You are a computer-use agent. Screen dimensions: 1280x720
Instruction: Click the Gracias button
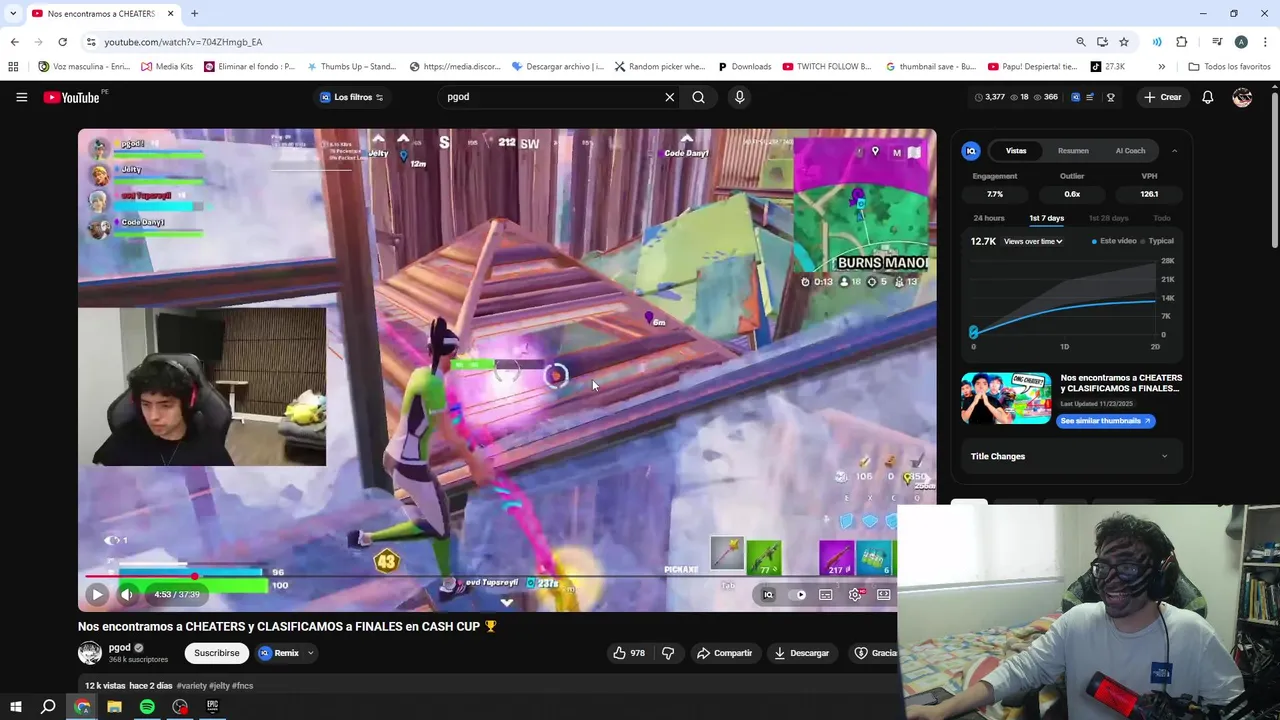pos(874,653)
